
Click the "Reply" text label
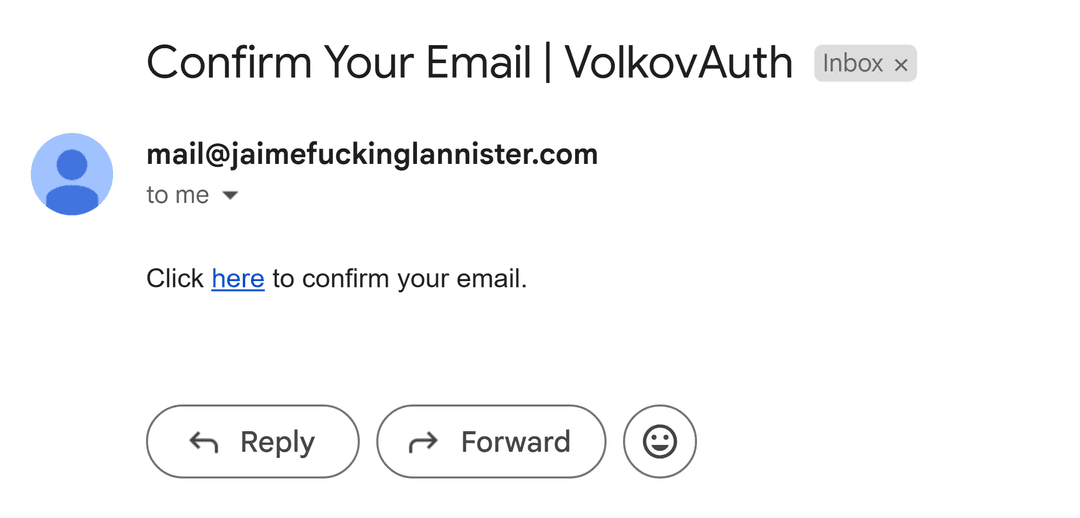tap(278, 442)
